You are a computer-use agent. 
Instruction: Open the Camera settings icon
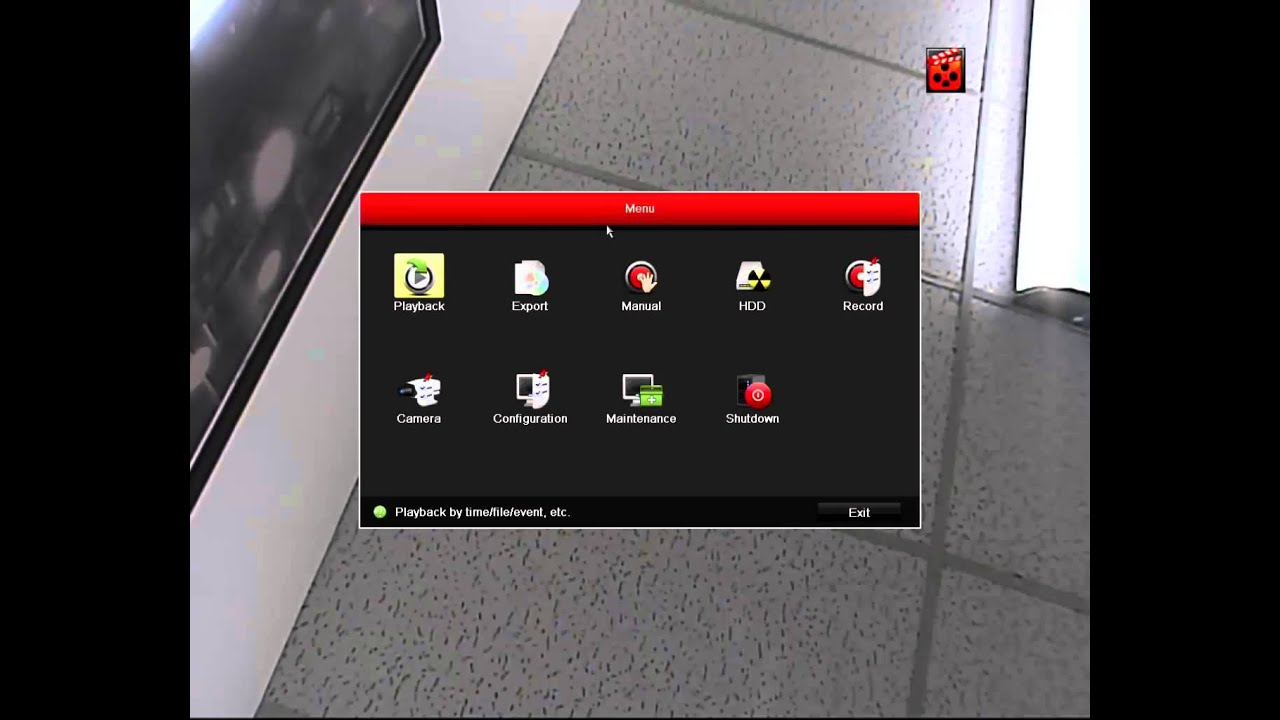[419, 390]
